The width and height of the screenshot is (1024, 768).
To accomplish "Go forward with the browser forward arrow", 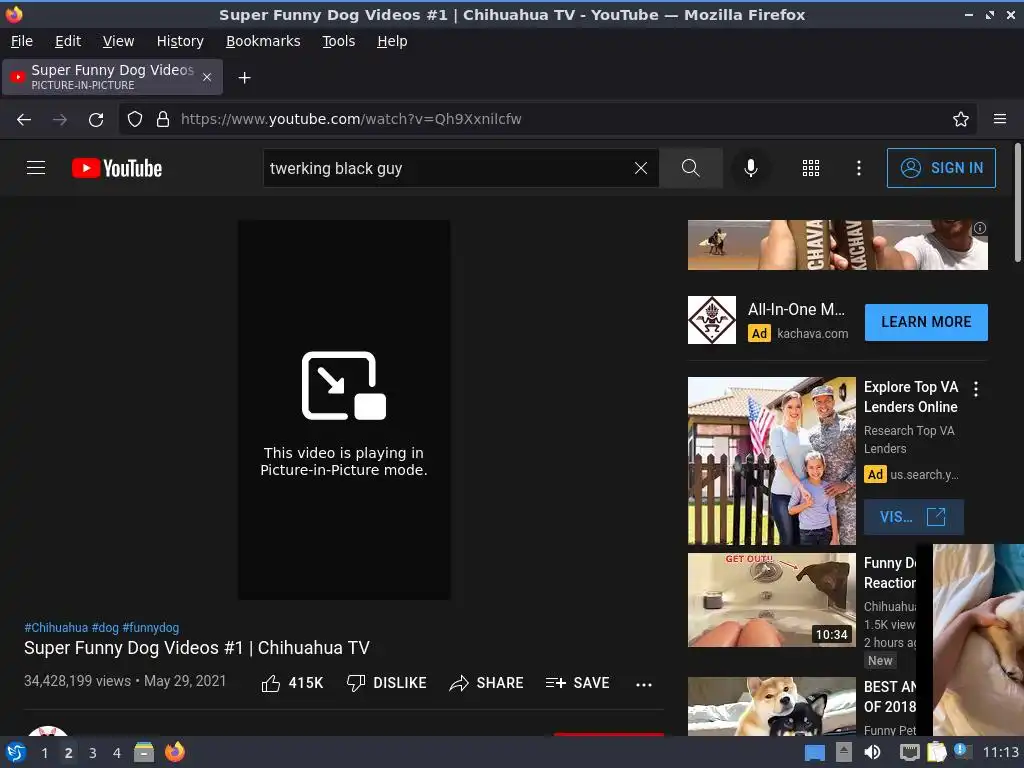I will pos(59,120).
